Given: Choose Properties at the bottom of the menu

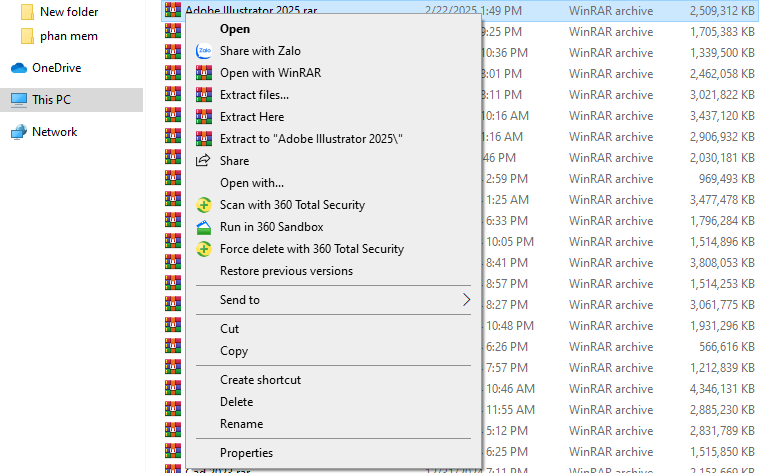Looking at the screenshot, I should pyautogui.click(x=246, y=453).
